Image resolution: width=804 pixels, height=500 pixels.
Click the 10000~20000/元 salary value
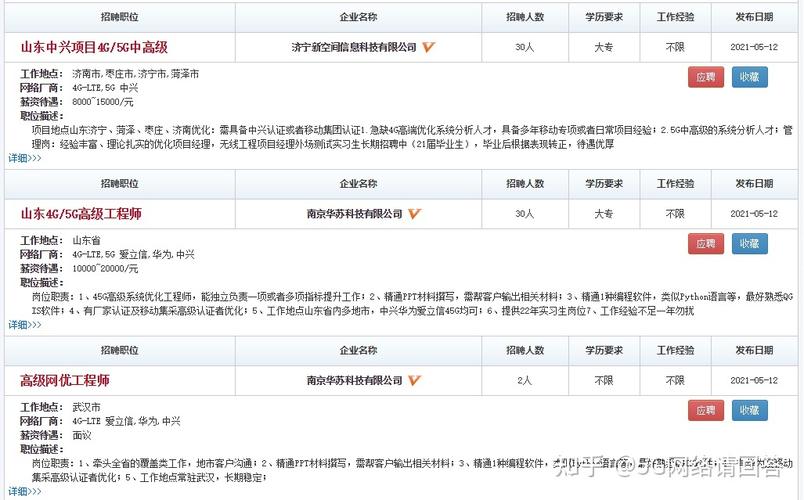click(105, 269)
